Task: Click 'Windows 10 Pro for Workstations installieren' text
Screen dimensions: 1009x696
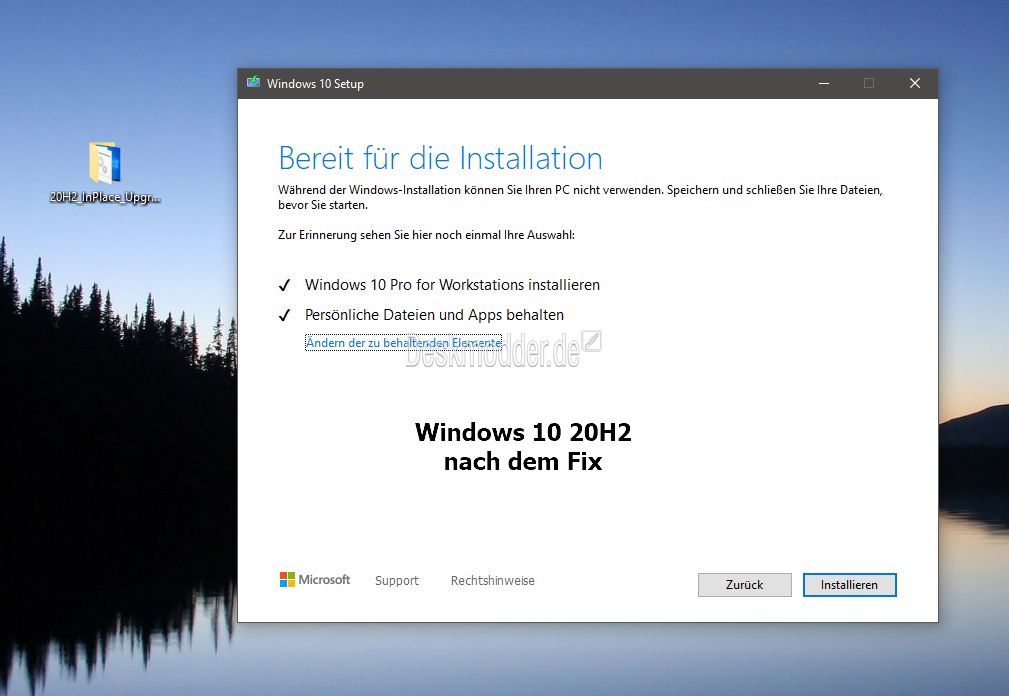Action: [x=452, y=285]
